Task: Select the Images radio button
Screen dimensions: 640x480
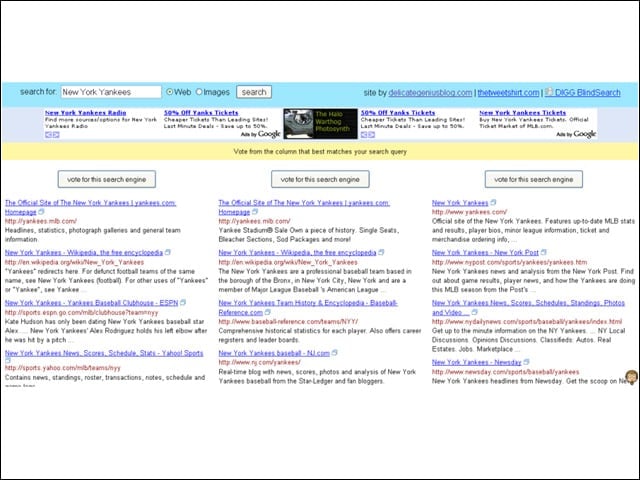Action: [x=199, y=92]
